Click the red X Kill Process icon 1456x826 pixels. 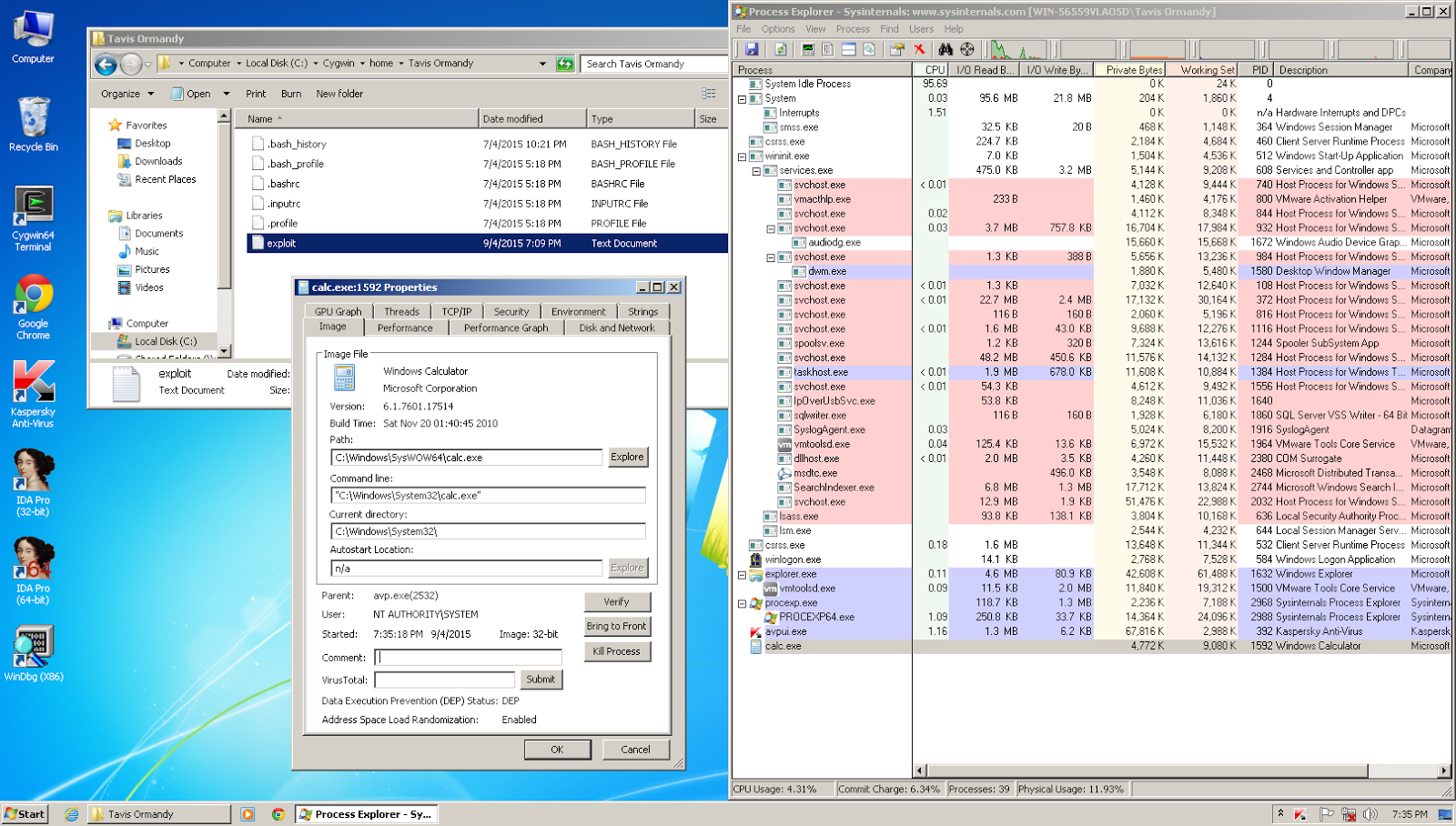(919, 49)
